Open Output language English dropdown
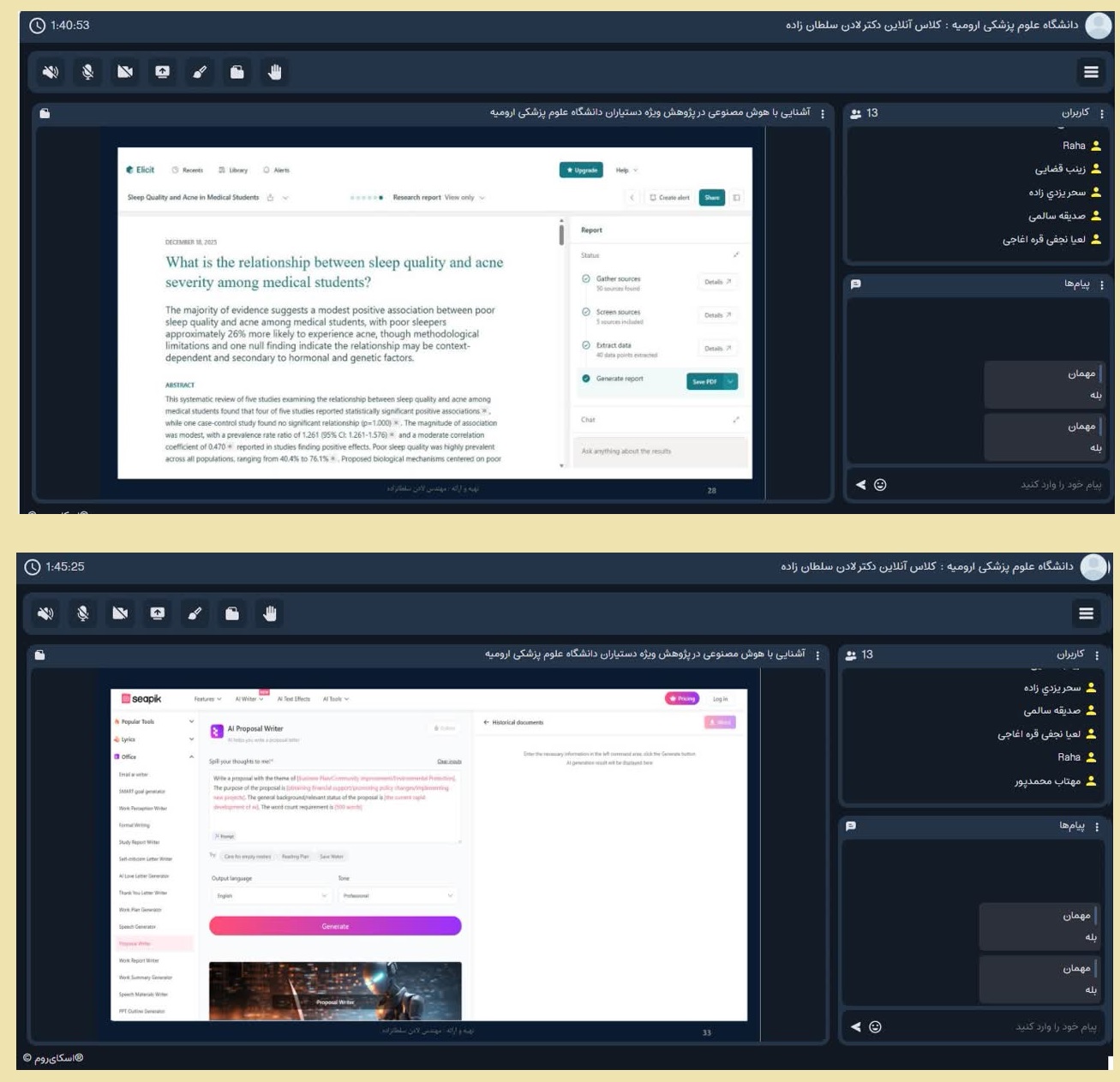 [x=271, y=895]
